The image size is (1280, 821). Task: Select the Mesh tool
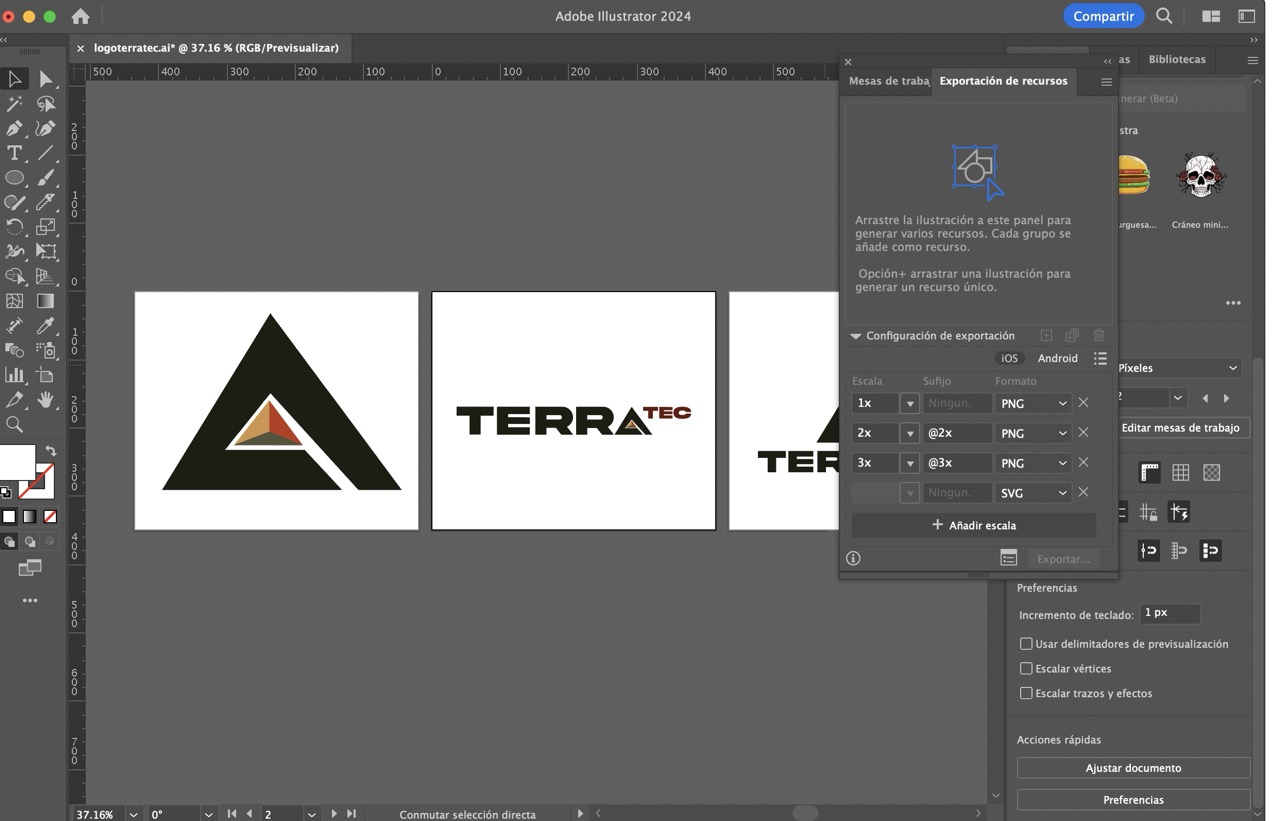coord(15,301)
